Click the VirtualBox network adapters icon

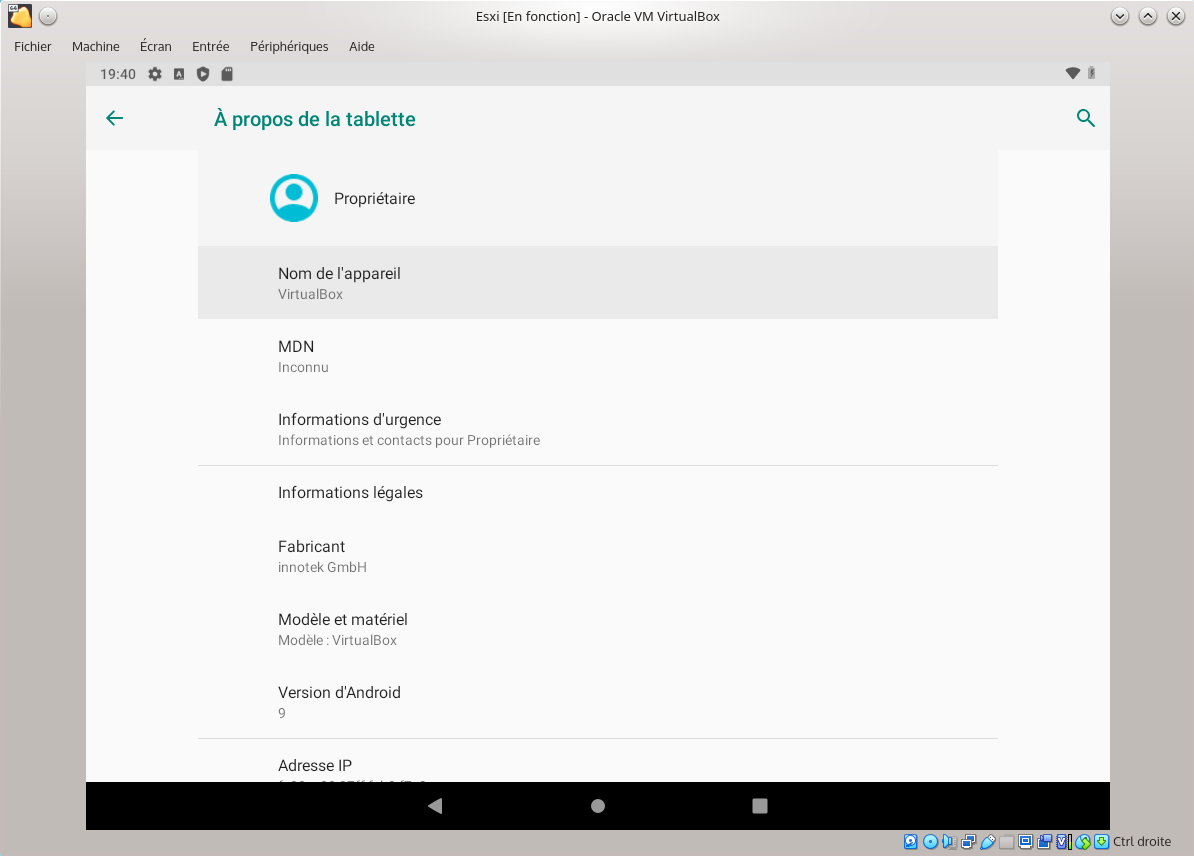[x=969, y=842]
